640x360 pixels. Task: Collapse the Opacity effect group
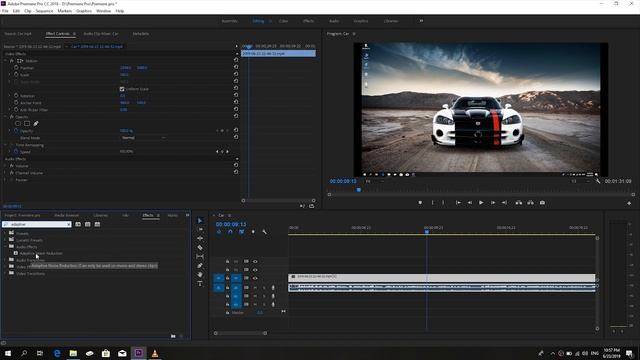pyautogui.click(x=5, y=116)
